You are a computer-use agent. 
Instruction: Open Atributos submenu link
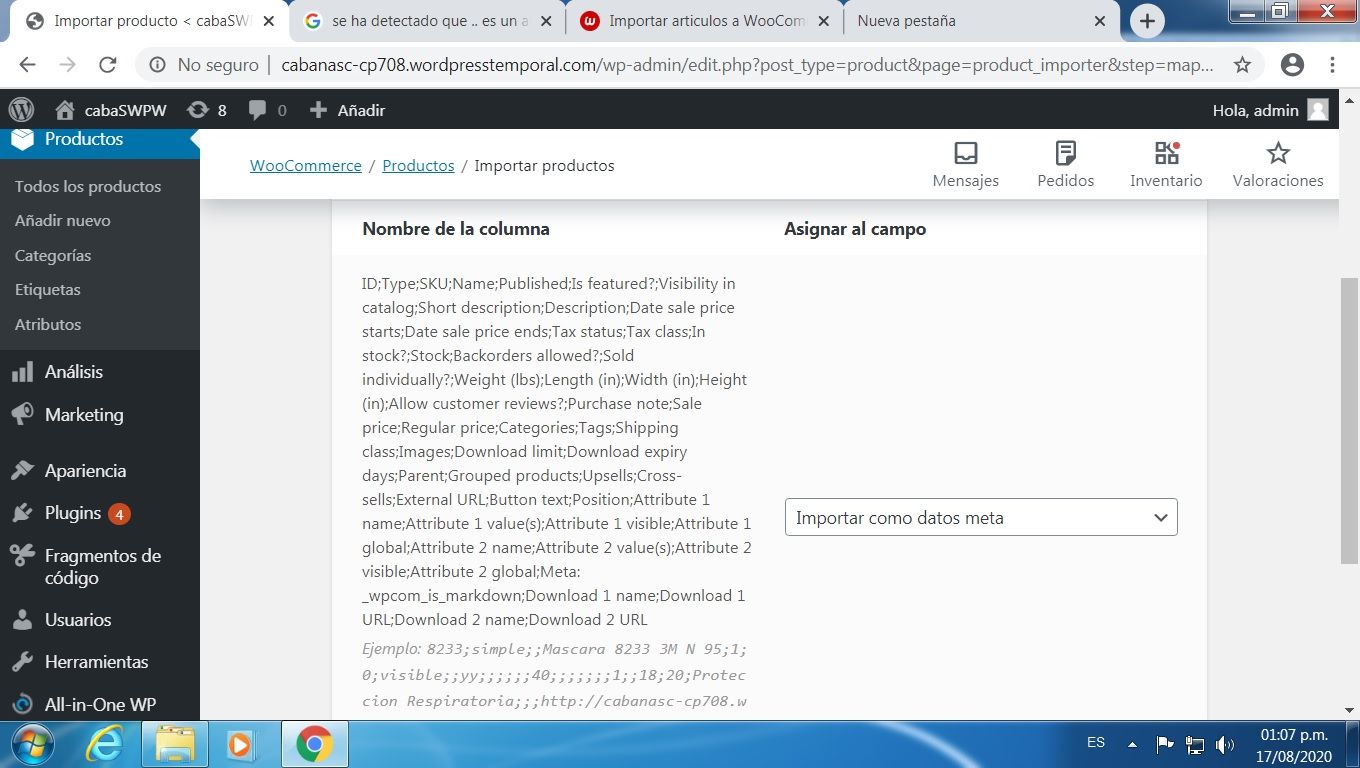[48, 325]
